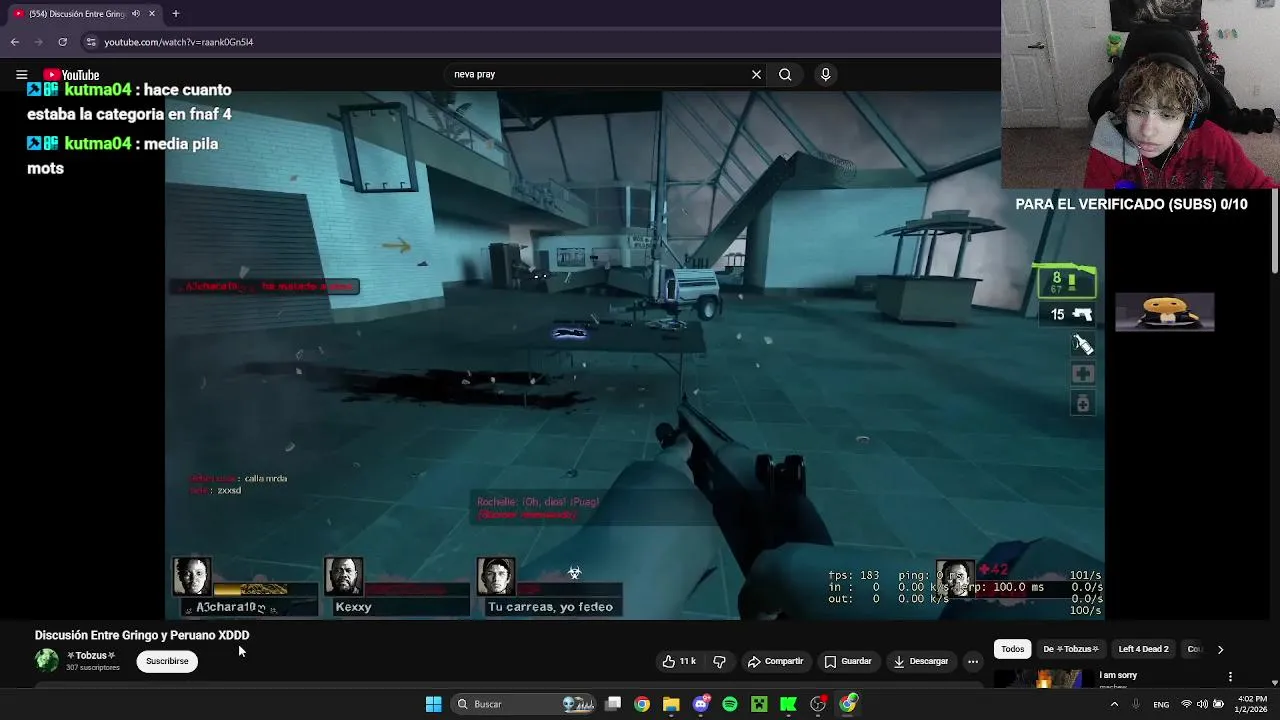Go back in browser history

tap(15, 42)
